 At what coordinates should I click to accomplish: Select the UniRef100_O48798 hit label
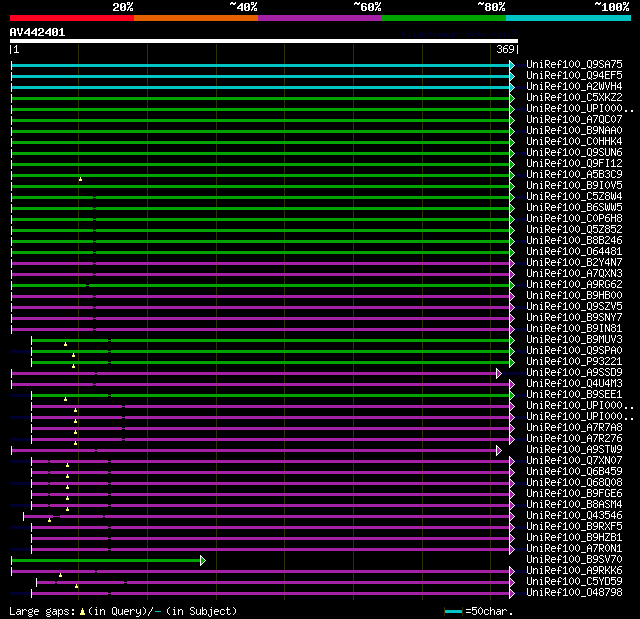[x=574, y=592]
